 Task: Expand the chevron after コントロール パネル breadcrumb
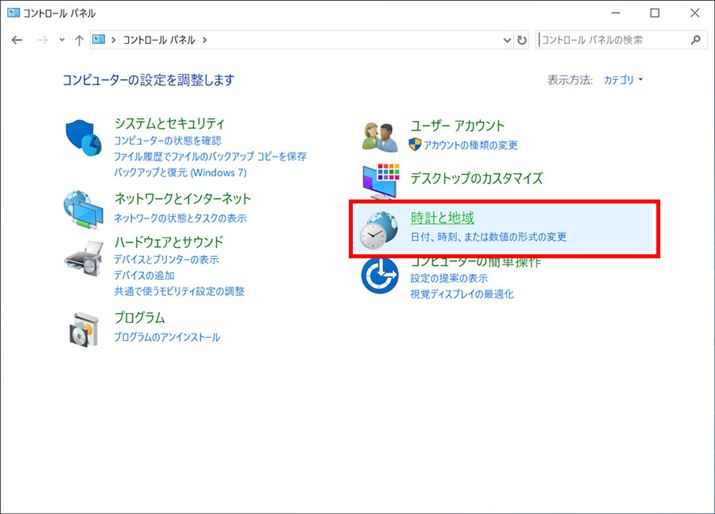click(205, 40)
